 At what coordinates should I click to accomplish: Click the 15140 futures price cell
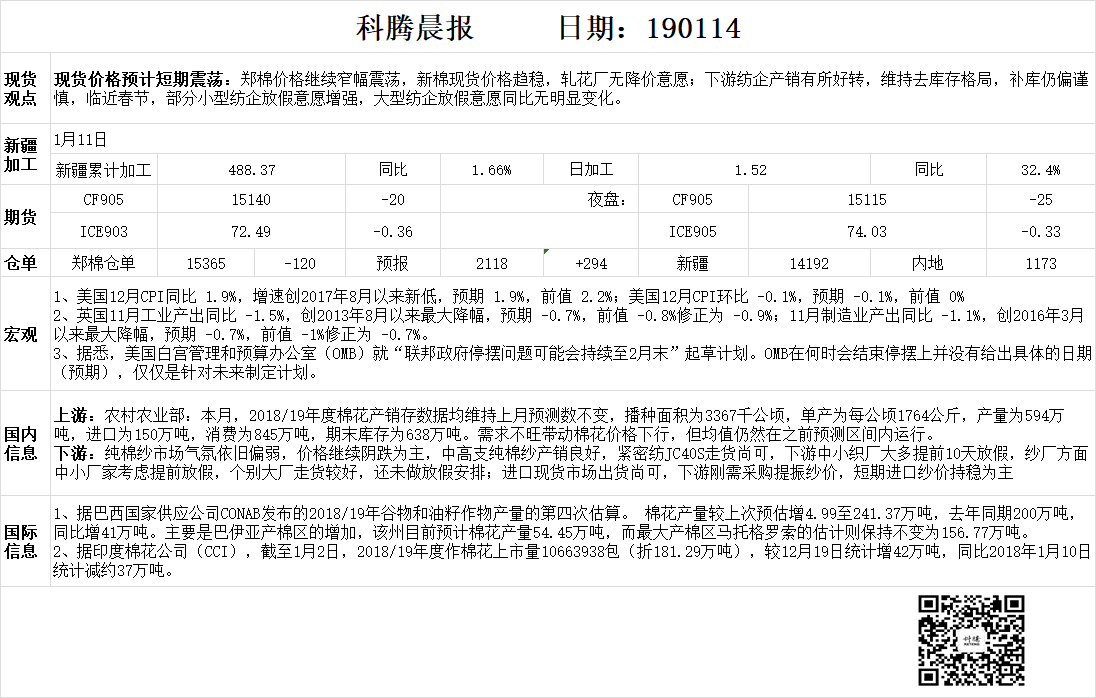click(x=250, y=200)
